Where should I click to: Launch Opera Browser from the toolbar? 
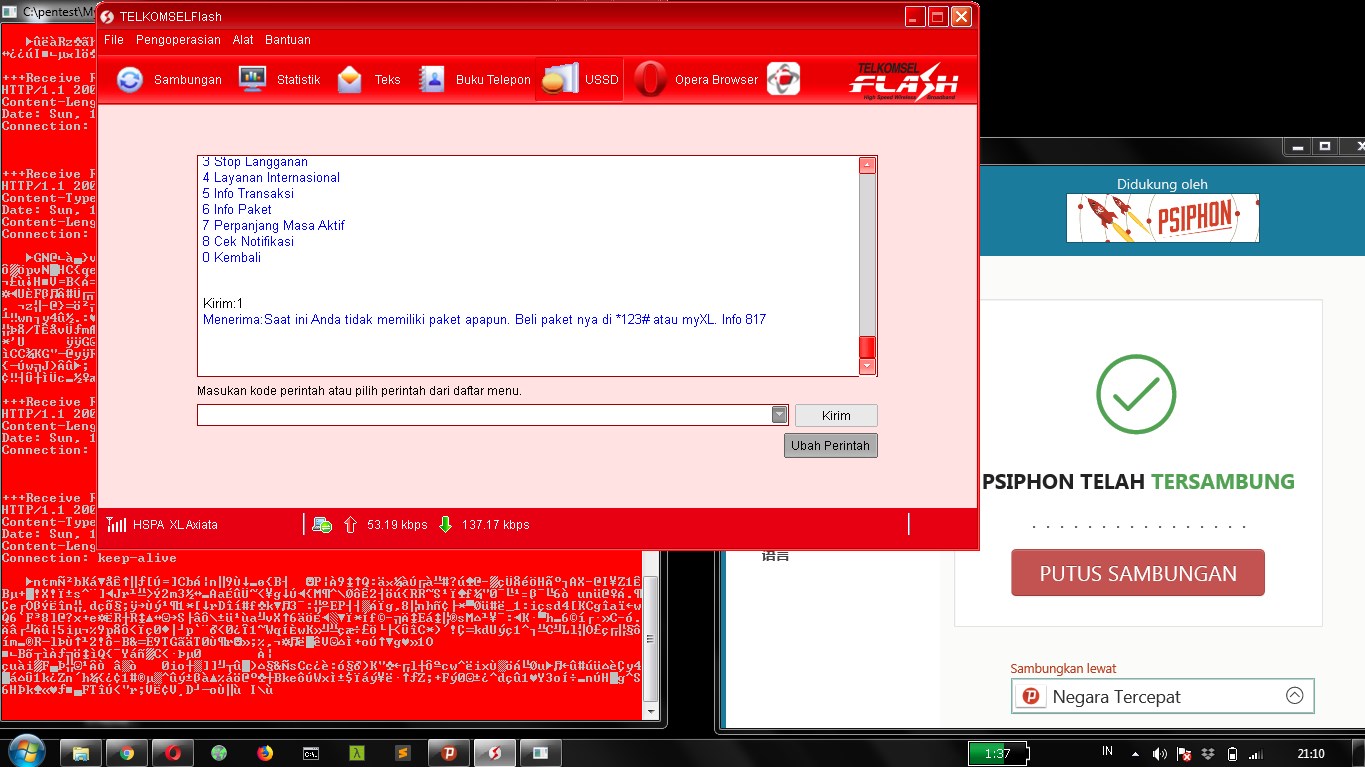tap(650, 79)
